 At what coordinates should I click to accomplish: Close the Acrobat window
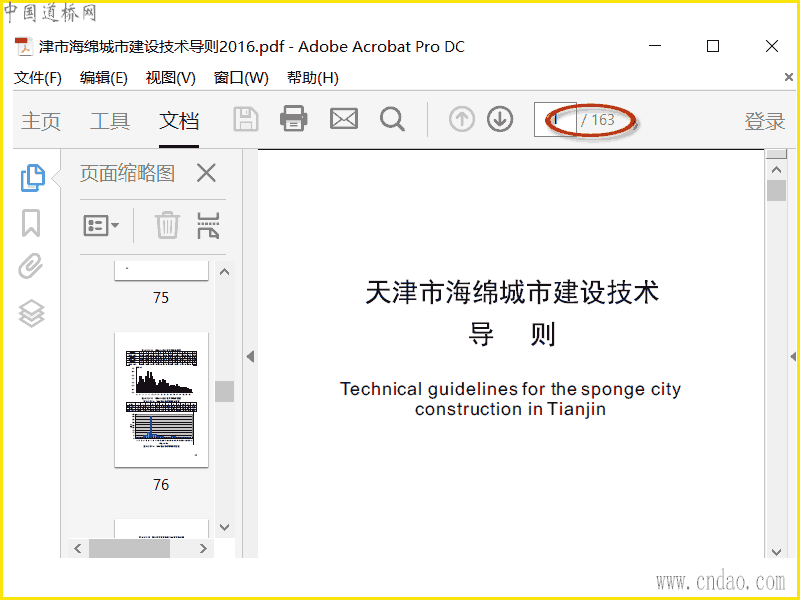click(771, 46)
